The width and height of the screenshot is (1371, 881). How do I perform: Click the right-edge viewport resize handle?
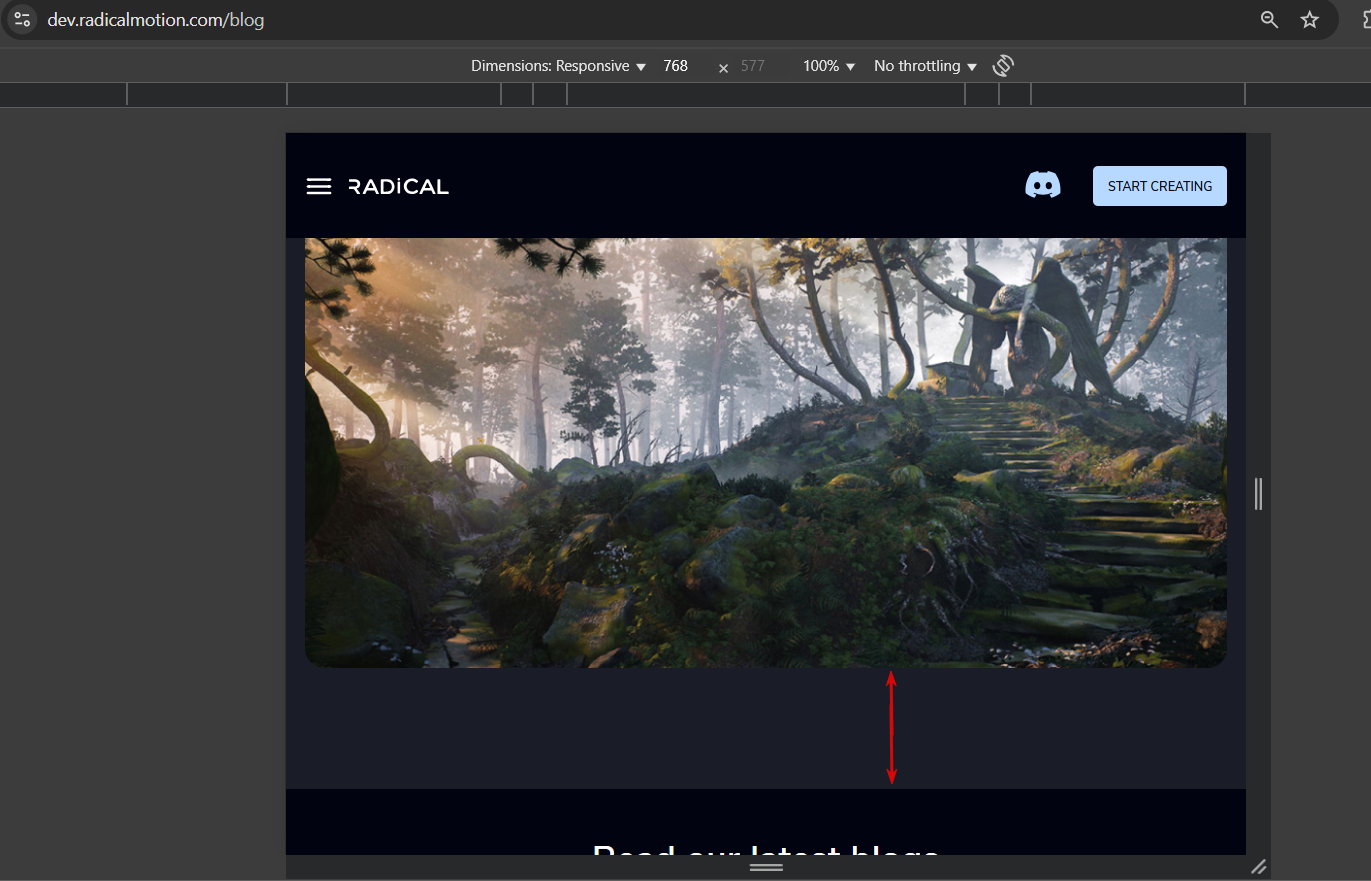[1259, 494]
